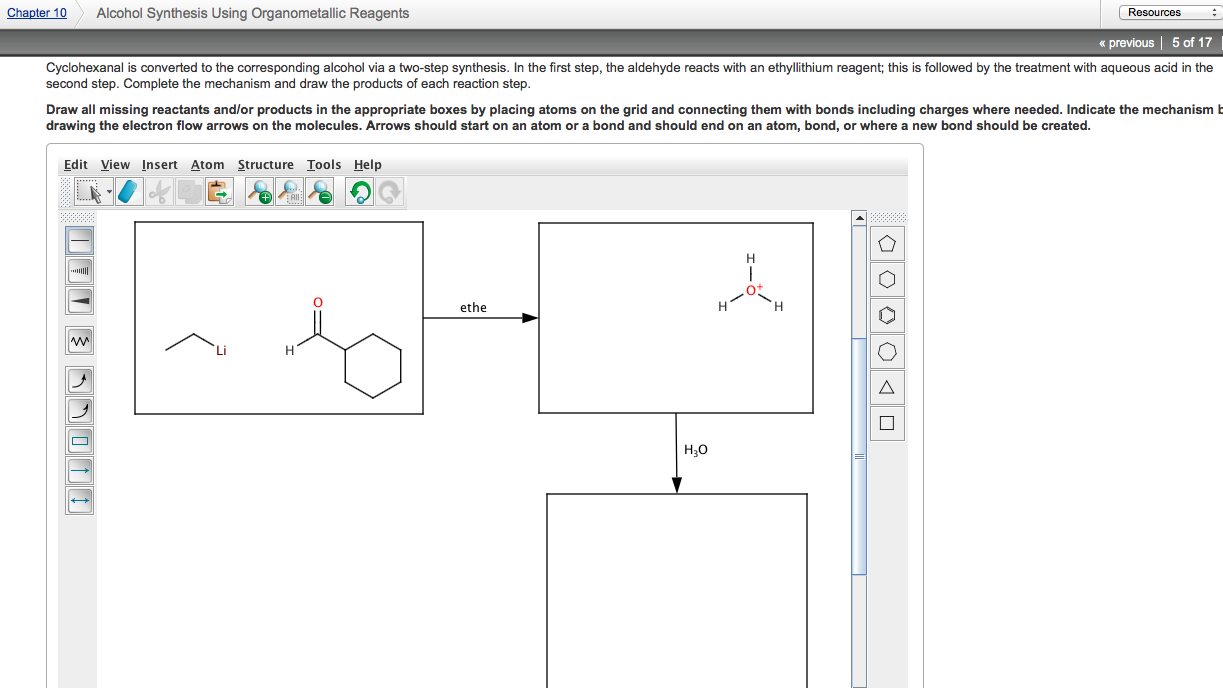
Task: Open the Structure menu
Action: tap(266, 164)
